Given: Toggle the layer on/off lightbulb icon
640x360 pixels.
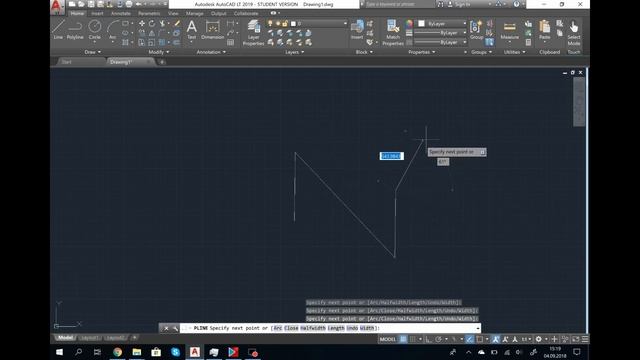Looking at the screenshot, I should (x=270, y=24).
